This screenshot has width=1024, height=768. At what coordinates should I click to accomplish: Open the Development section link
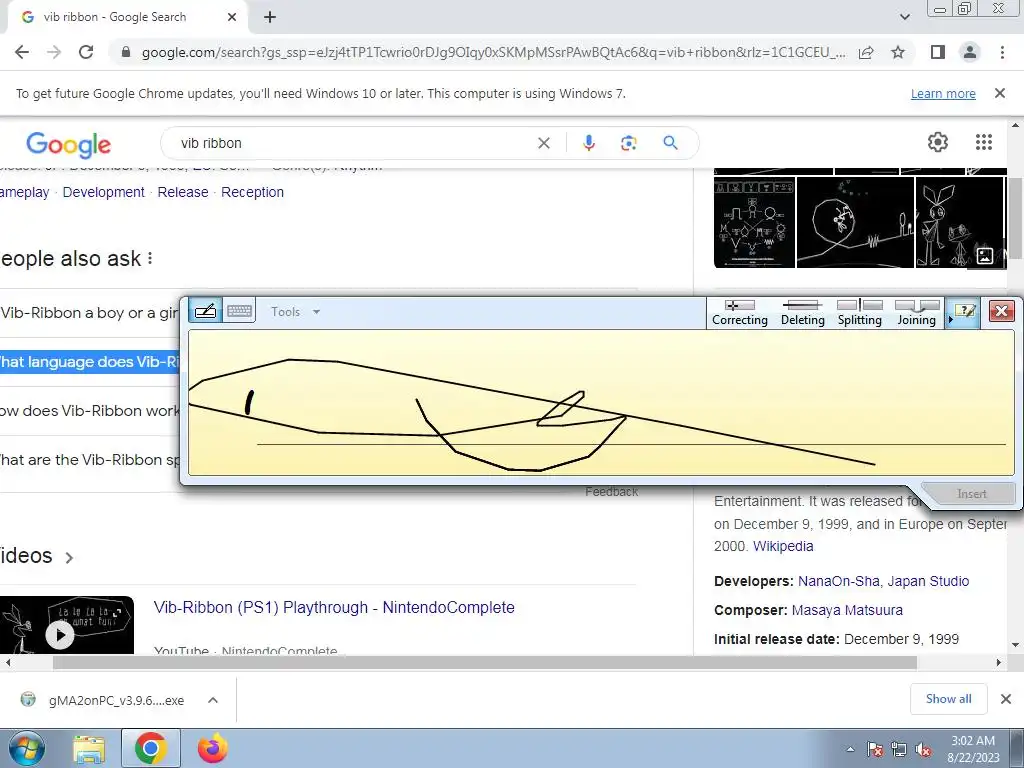coord(103,192)
